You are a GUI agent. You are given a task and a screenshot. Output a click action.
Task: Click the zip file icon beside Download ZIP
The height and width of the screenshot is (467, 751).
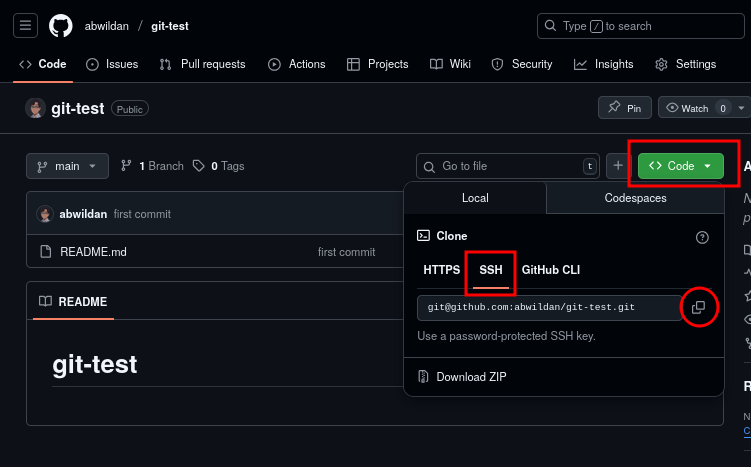[423, 377]
